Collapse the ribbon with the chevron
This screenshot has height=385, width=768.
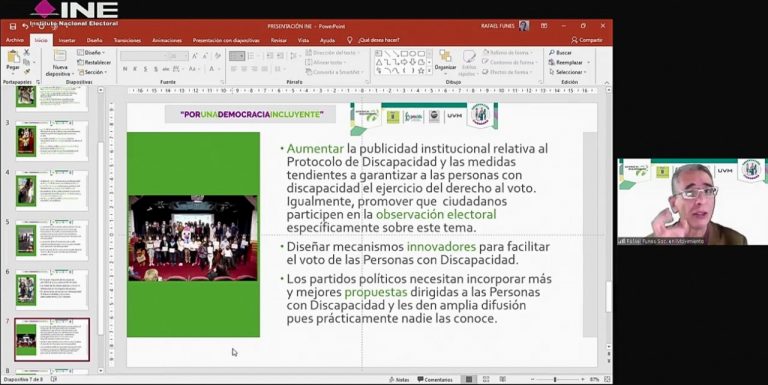tap(607, 82)
